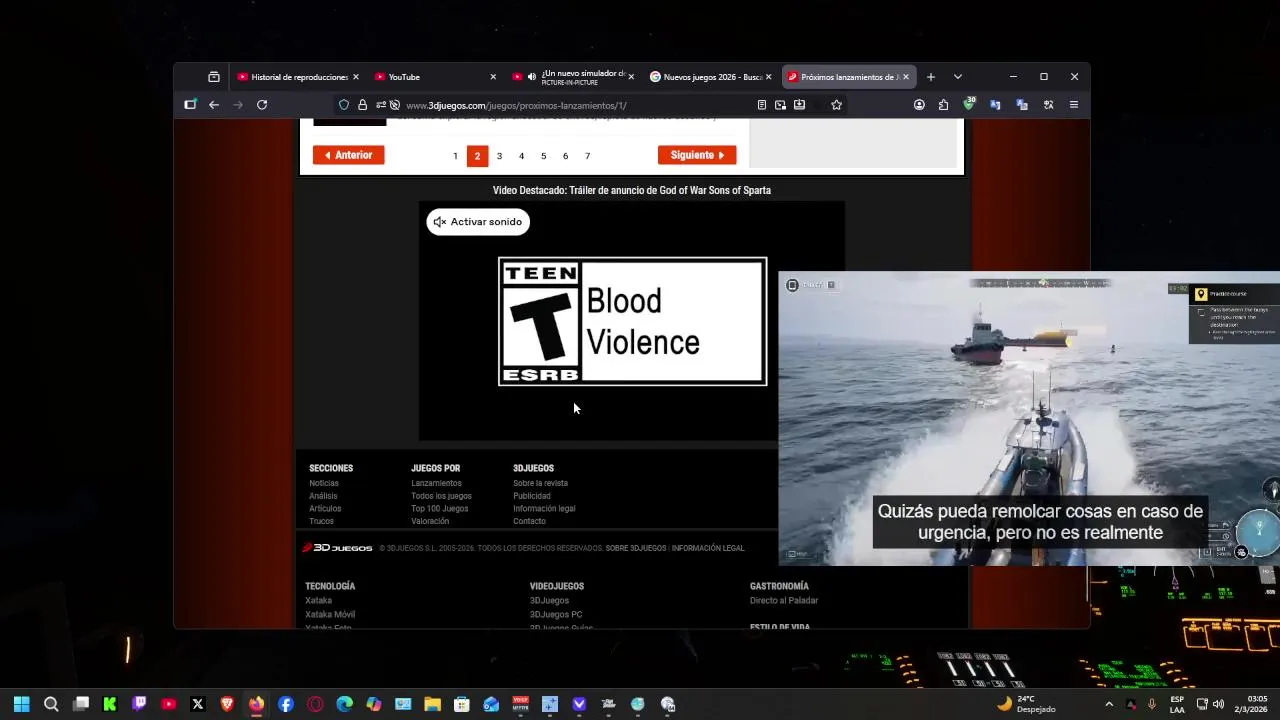
Task: Click the Activar sonido button on video
Action: [x=478, y=222]
